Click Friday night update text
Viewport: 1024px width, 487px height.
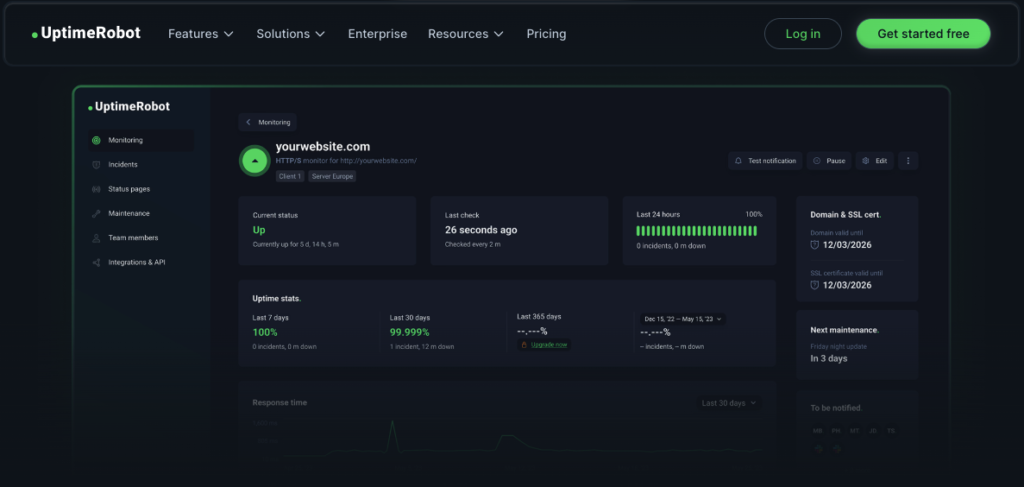pos(838,347)
